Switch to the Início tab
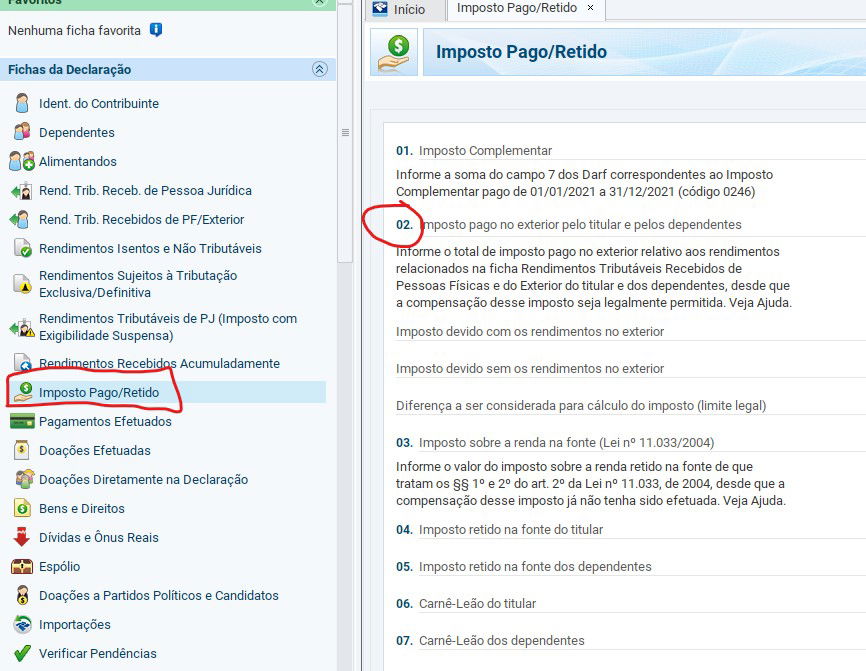This screenshot has height=671, width=866. 398,9
